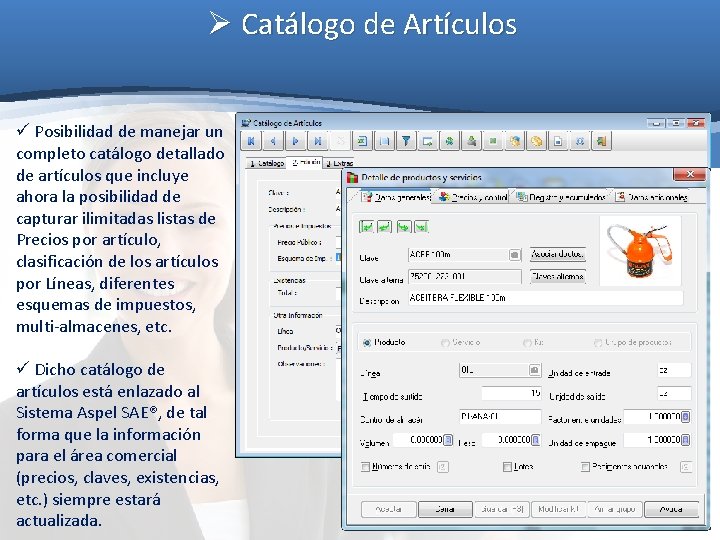720x540 pixels.
Task: Click the Control de almacén field
Action: [x=500, y=416]
